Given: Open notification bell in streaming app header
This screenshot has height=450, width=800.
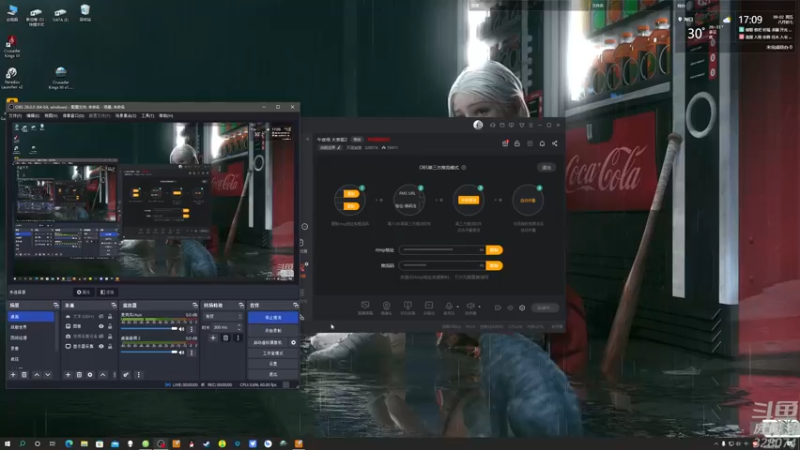Looking at the screenshot, I should (542, 143).
